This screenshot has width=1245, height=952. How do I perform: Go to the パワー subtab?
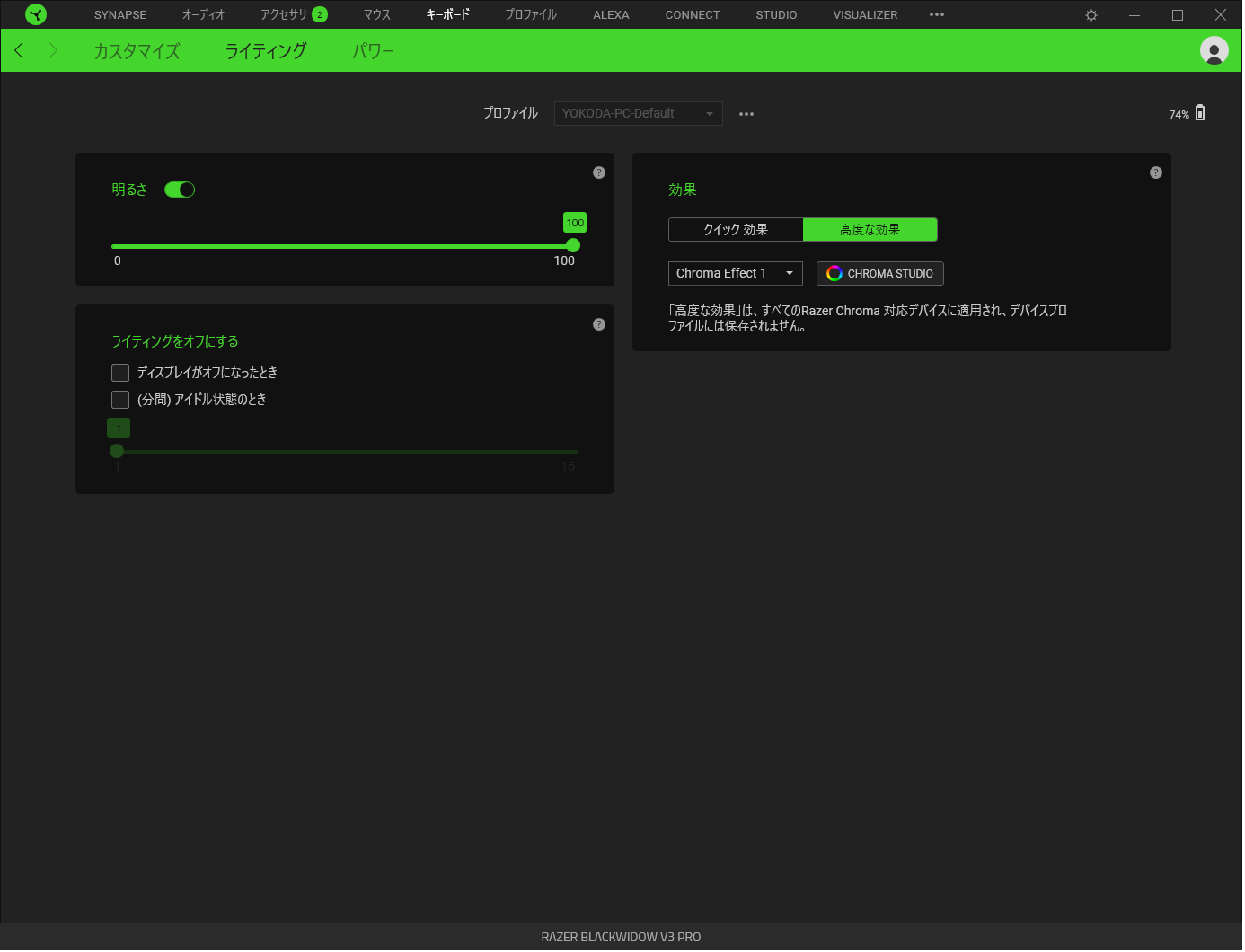[x=373, y=51]
